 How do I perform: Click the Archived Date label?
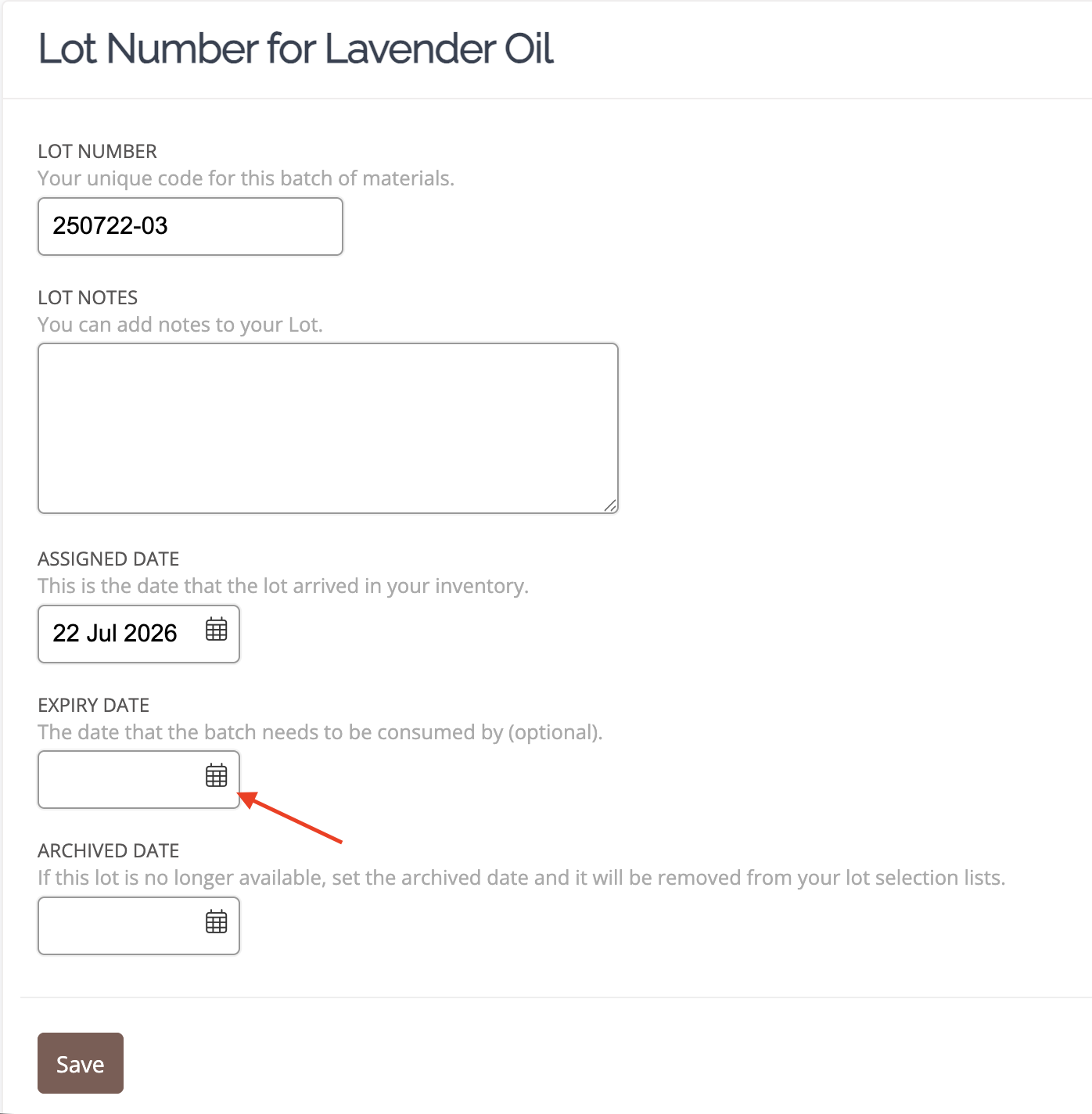coord(109,850)
